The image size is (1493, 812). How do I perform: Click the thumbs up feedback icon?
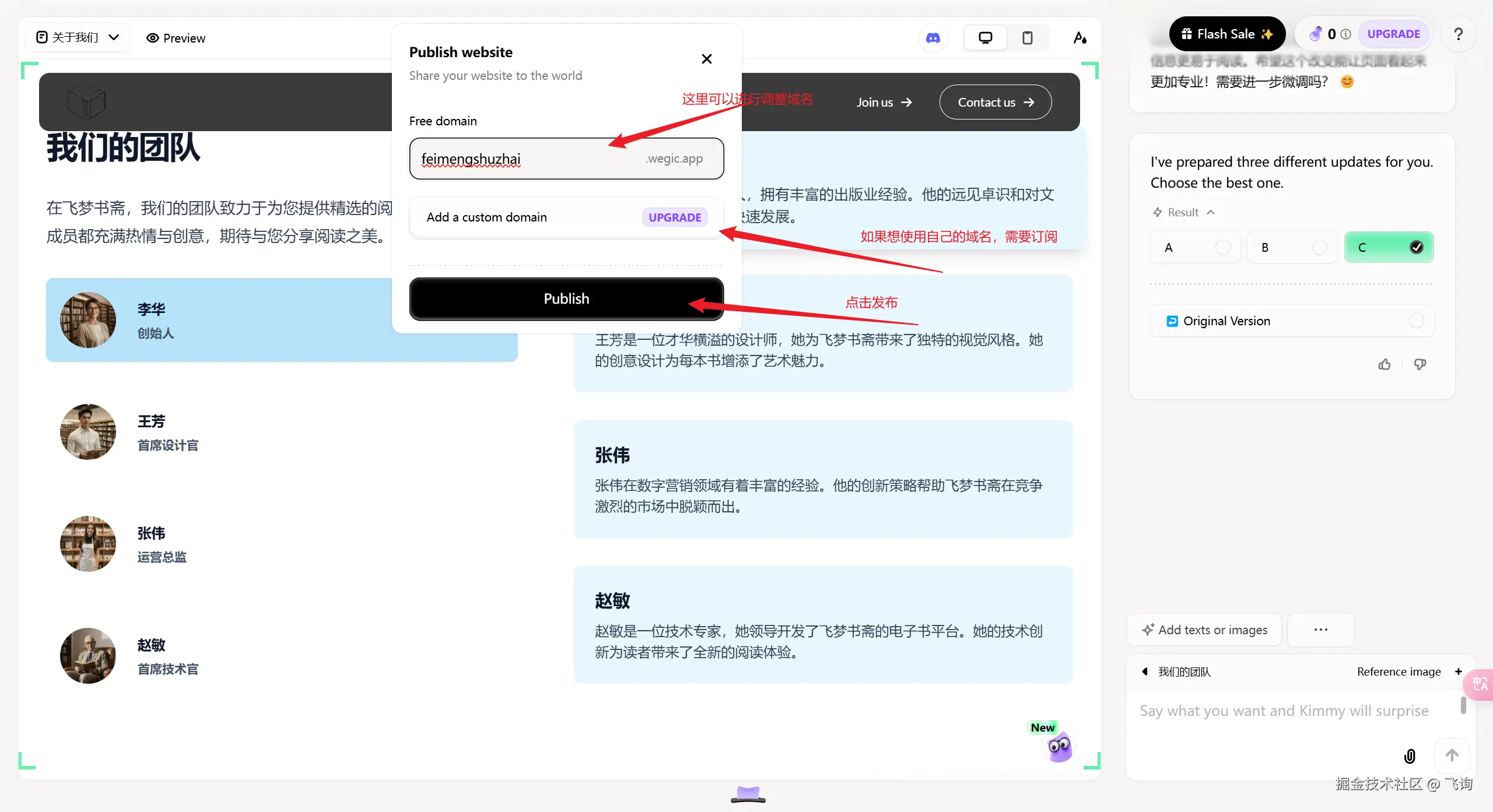tap(1385, 364)
